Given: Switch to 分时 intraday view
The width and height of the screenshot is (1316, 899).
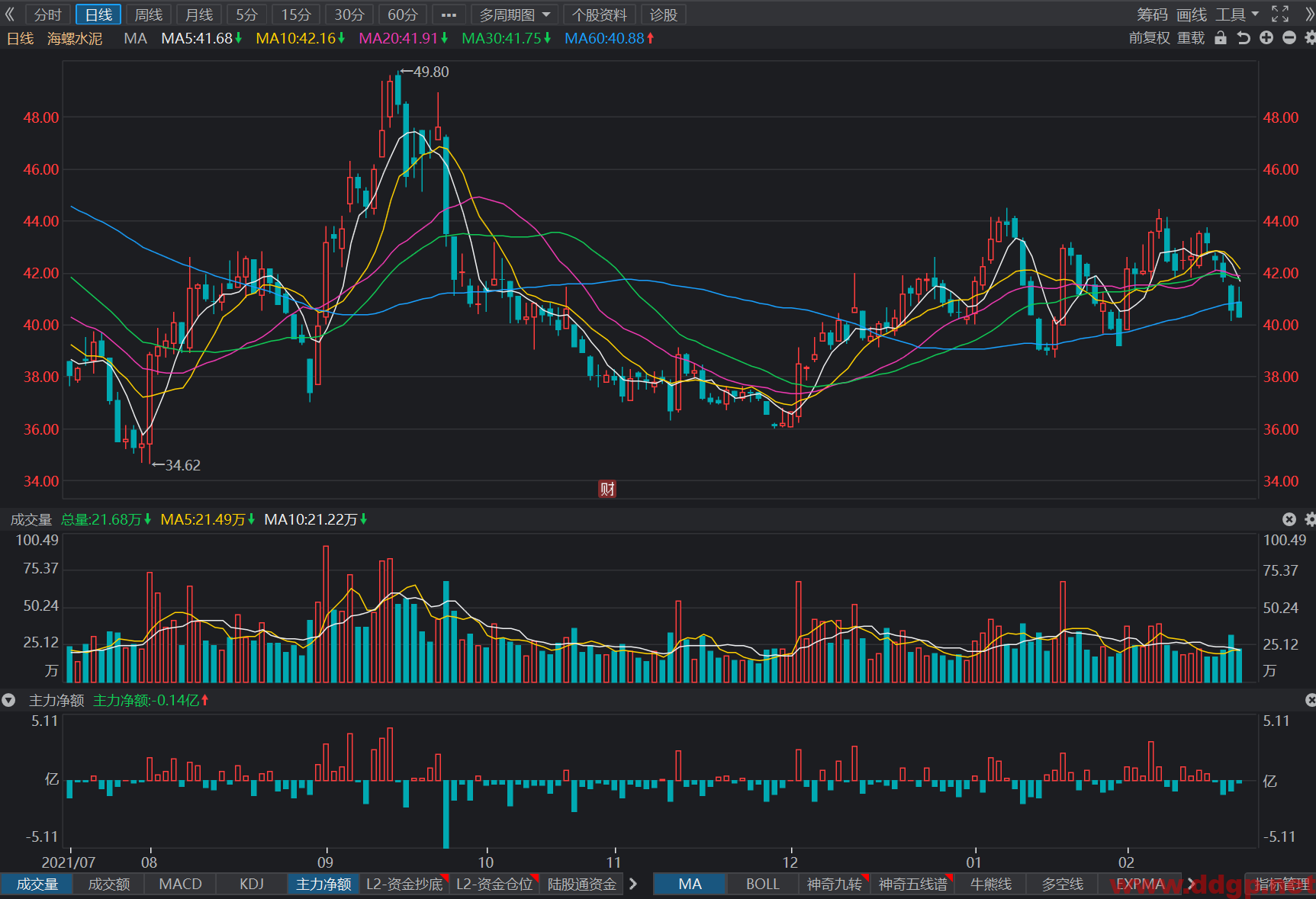Looking at the screenshot, I should tap(47, 14).
